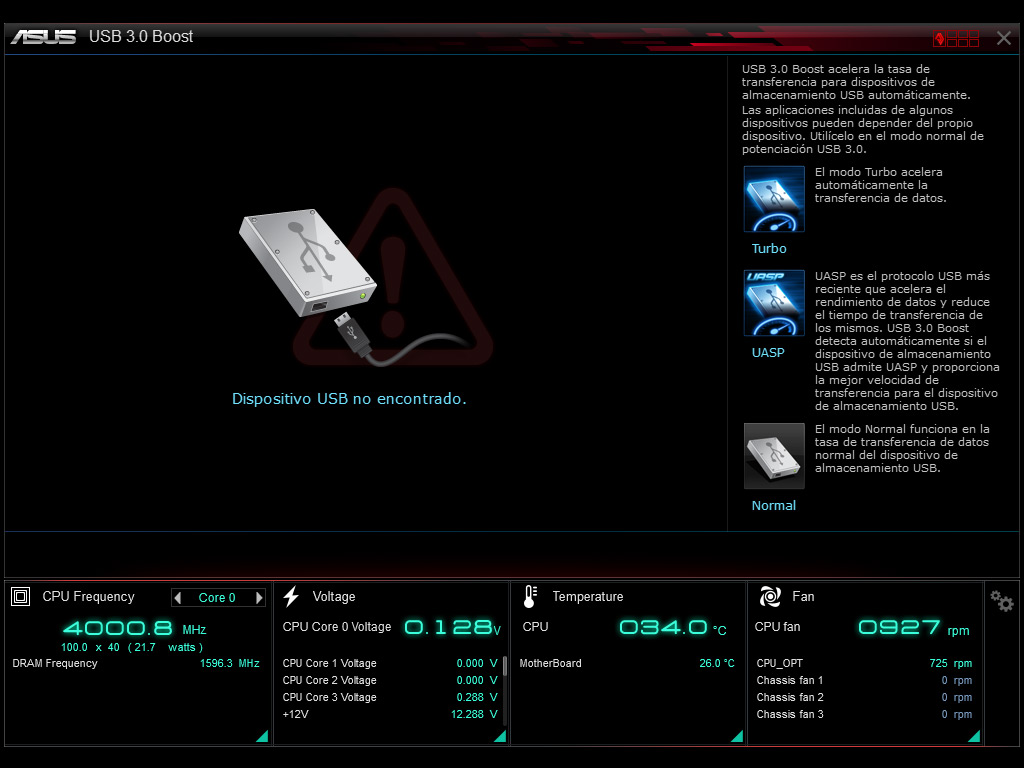Expand the Voltage panel corner triangle
The width and height of the screenshot is (1024, 768).
[x=500, y=736]
